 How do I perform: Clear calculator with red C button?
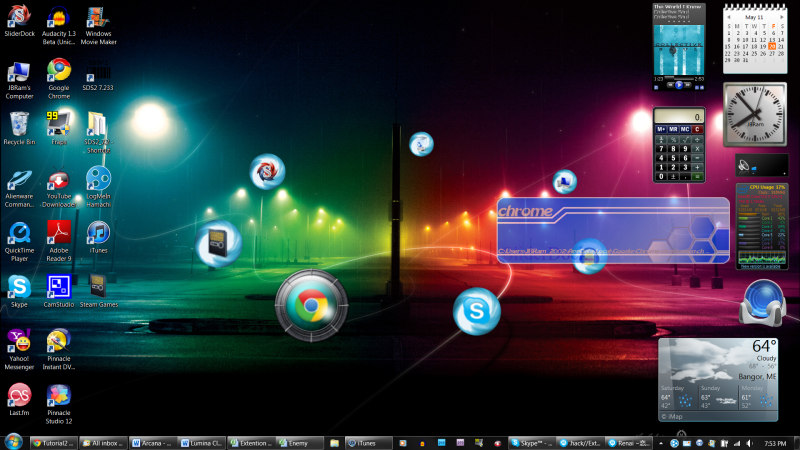tap(697, 130)
